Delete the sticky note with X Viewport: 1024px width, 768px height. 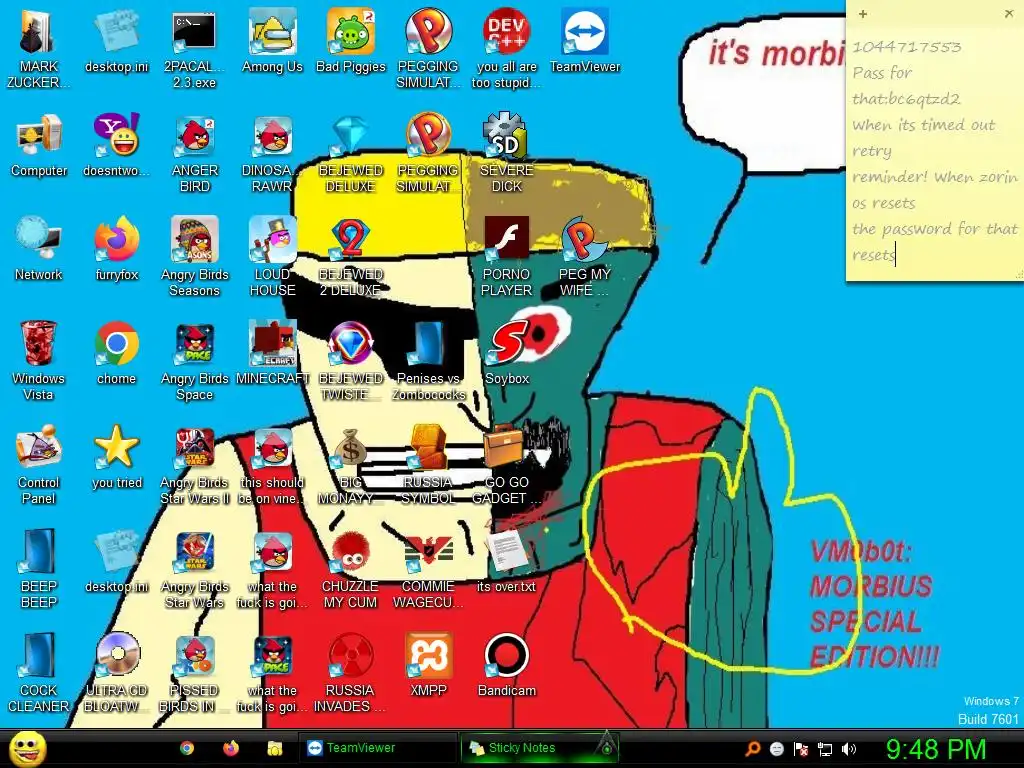(x=1008, y=14)
